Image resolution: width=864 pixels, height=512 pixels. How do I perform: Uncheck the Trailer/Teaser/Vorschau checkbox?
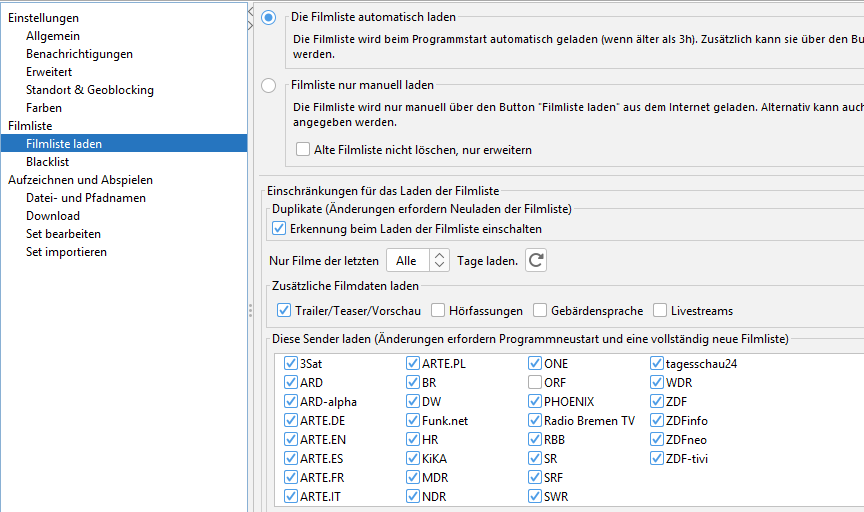284,311
